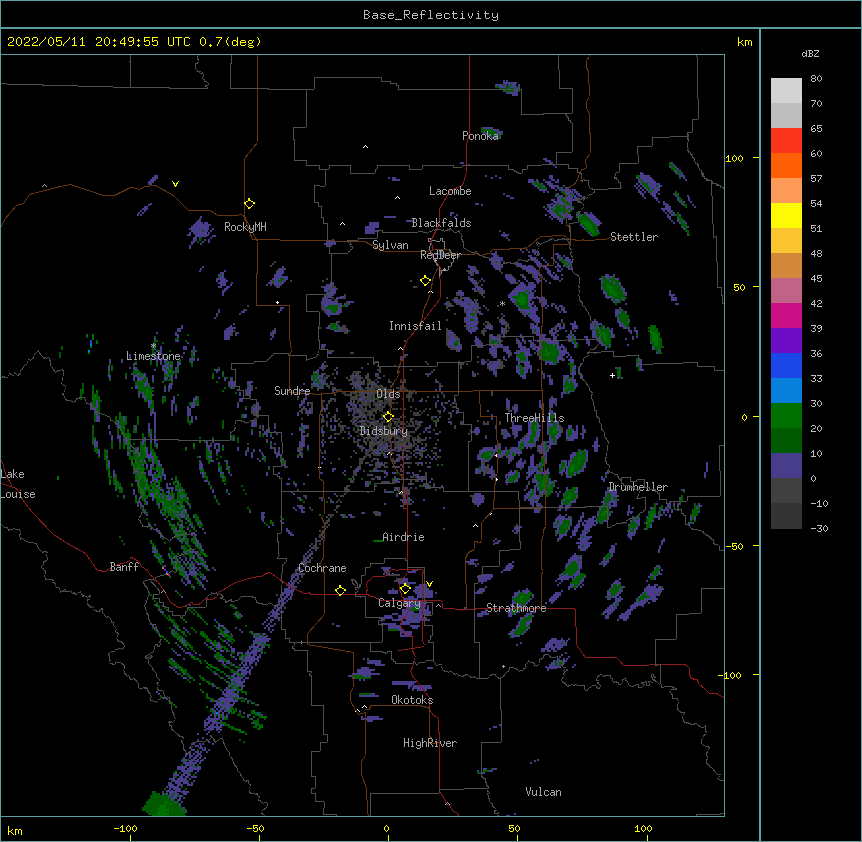
Task: Click the Calgary city label
Action: [x=399, y=603]
